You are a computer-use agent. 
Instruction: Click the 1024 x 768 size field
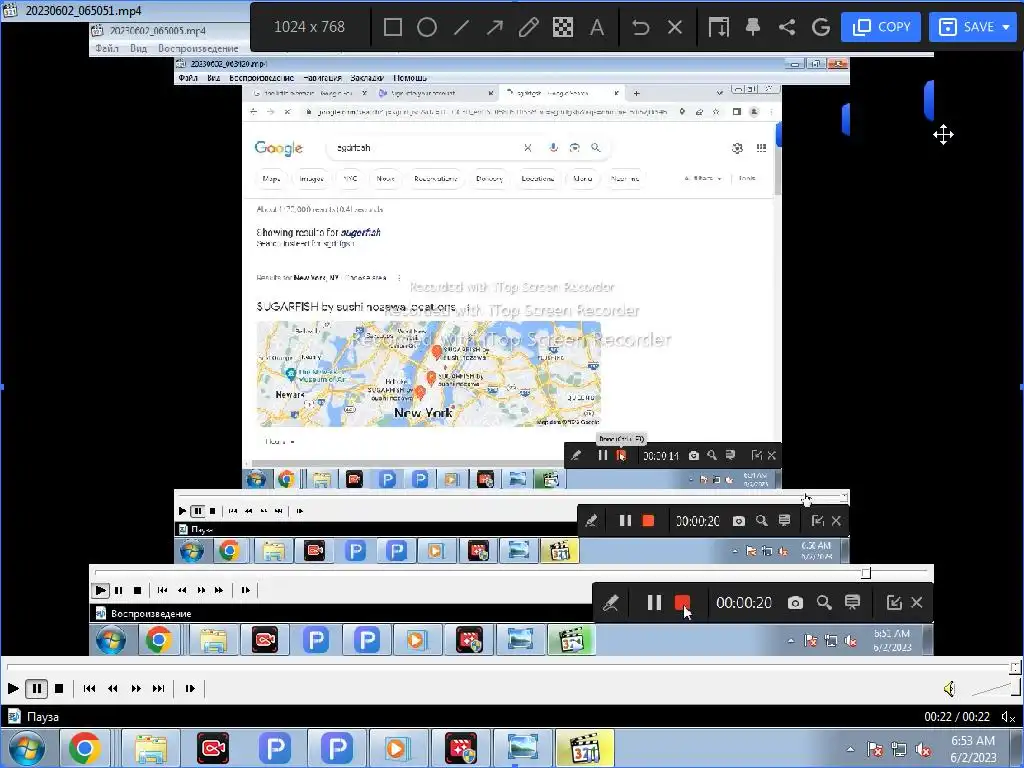pyautogui.click(x=309, y=27)
